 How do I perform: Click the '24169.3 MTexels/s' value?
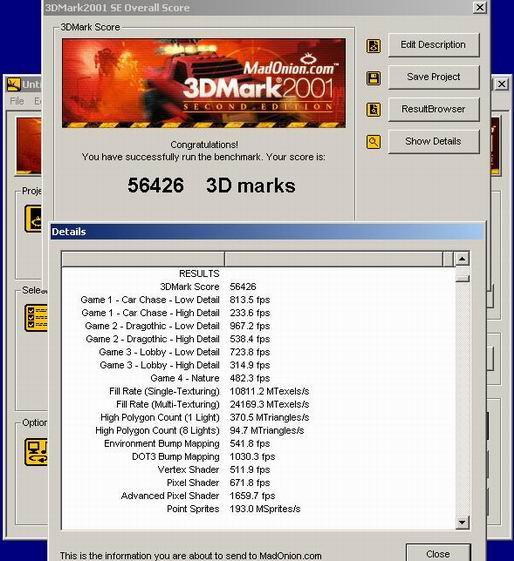coord(269,404)
